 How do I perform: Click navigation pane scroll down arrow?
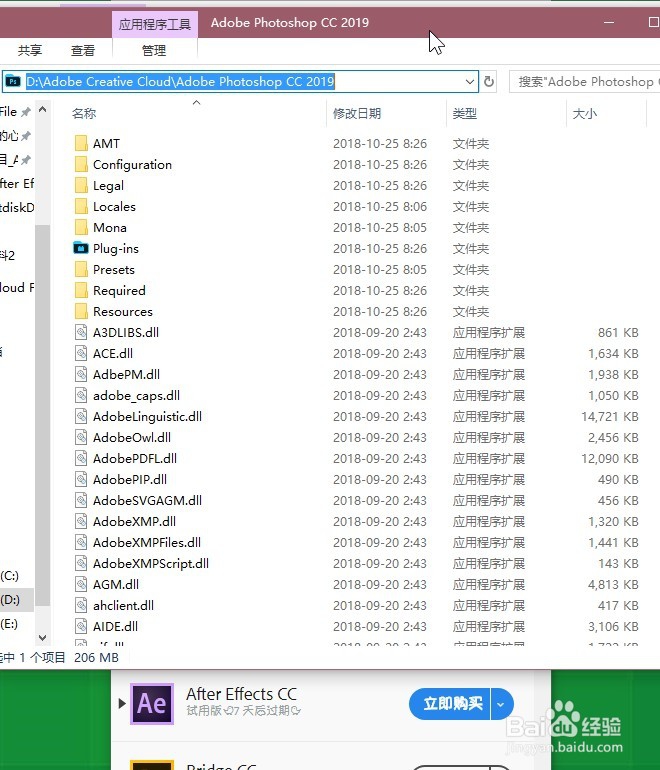coord(43,637)
